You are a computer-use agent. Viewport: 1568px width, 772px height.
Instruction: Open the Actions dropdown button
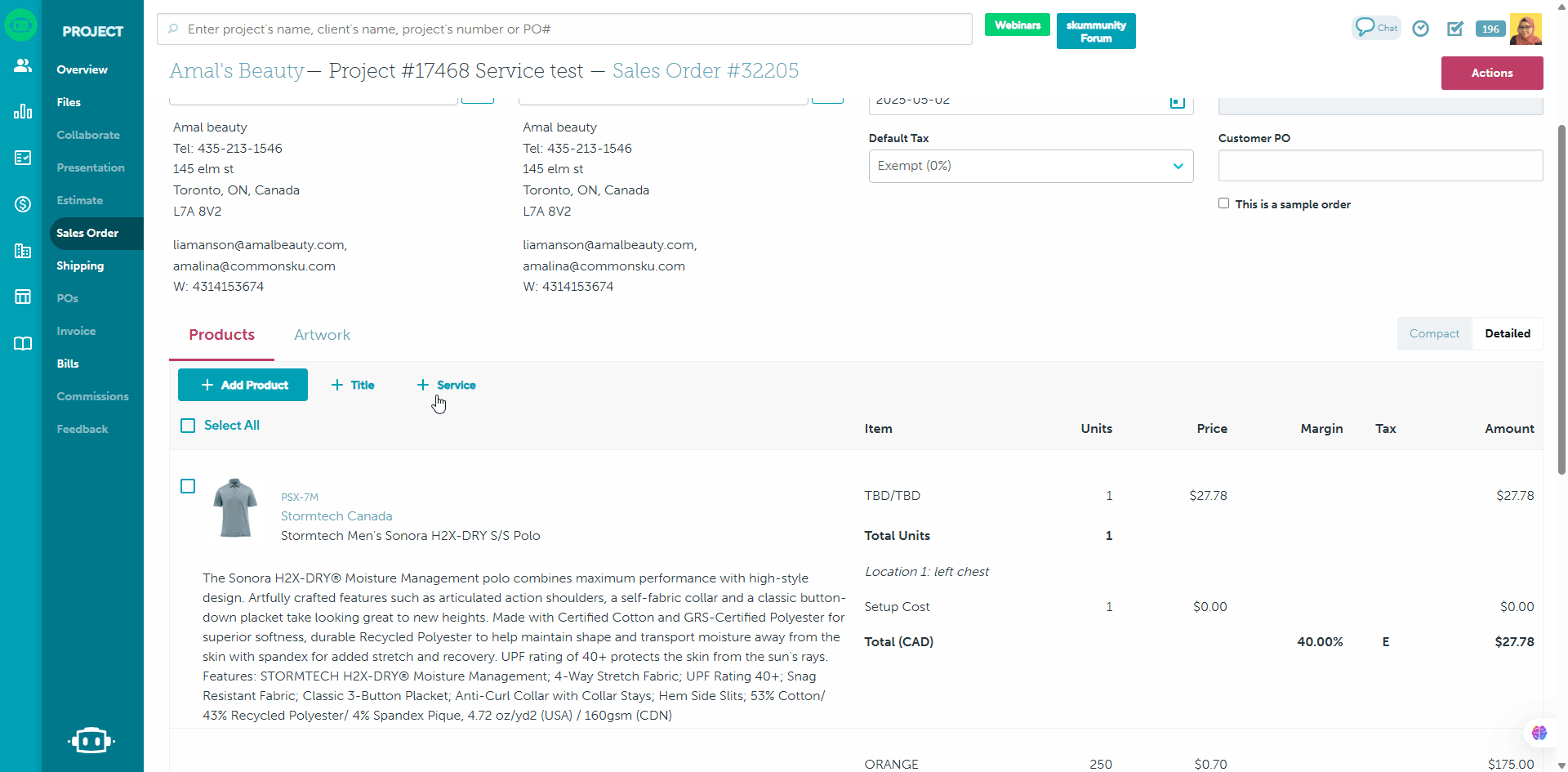tap(1491, 73)
